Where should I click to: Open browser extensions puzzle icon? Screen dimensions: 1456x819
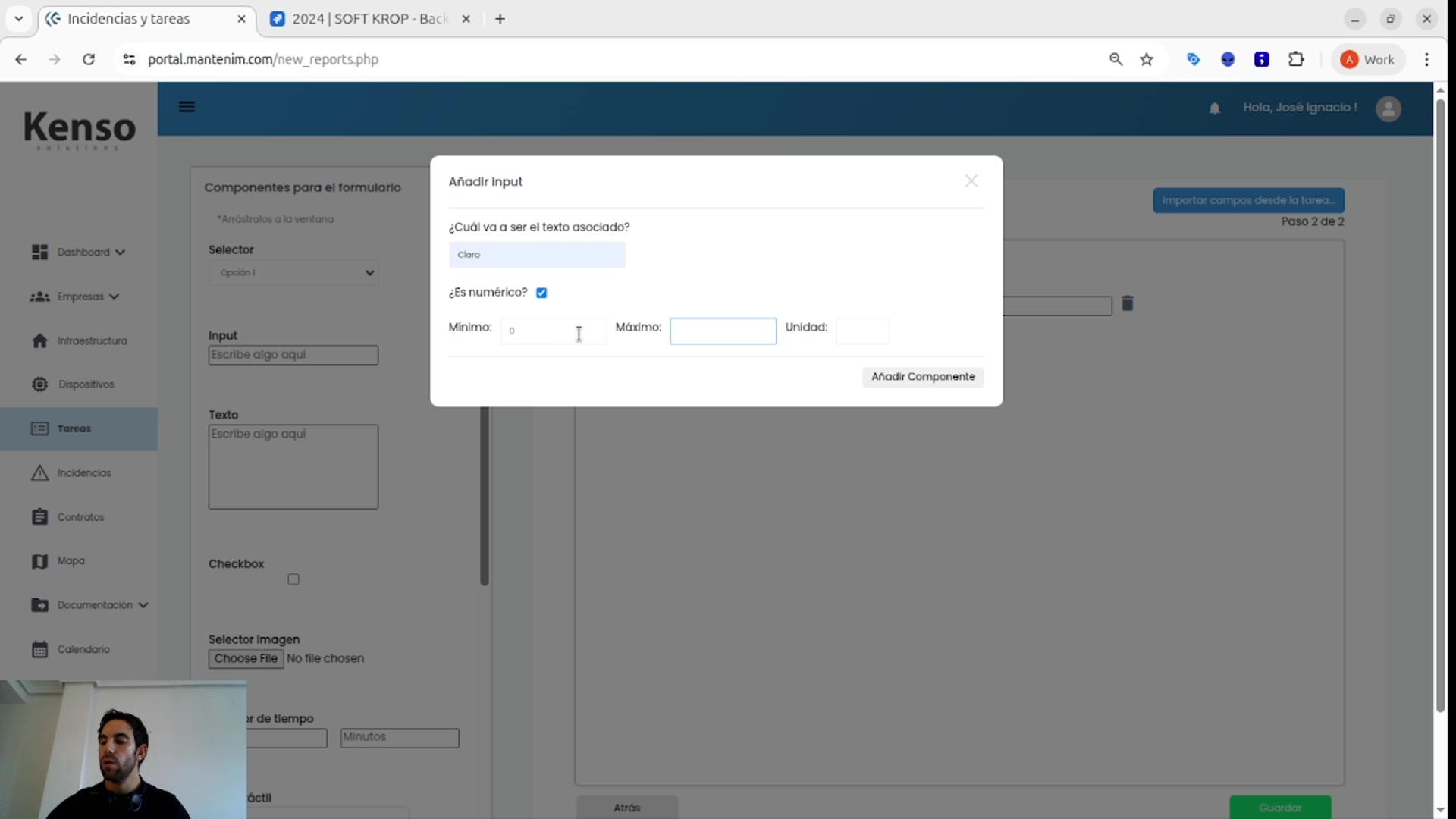click(x=1296, y=59)
